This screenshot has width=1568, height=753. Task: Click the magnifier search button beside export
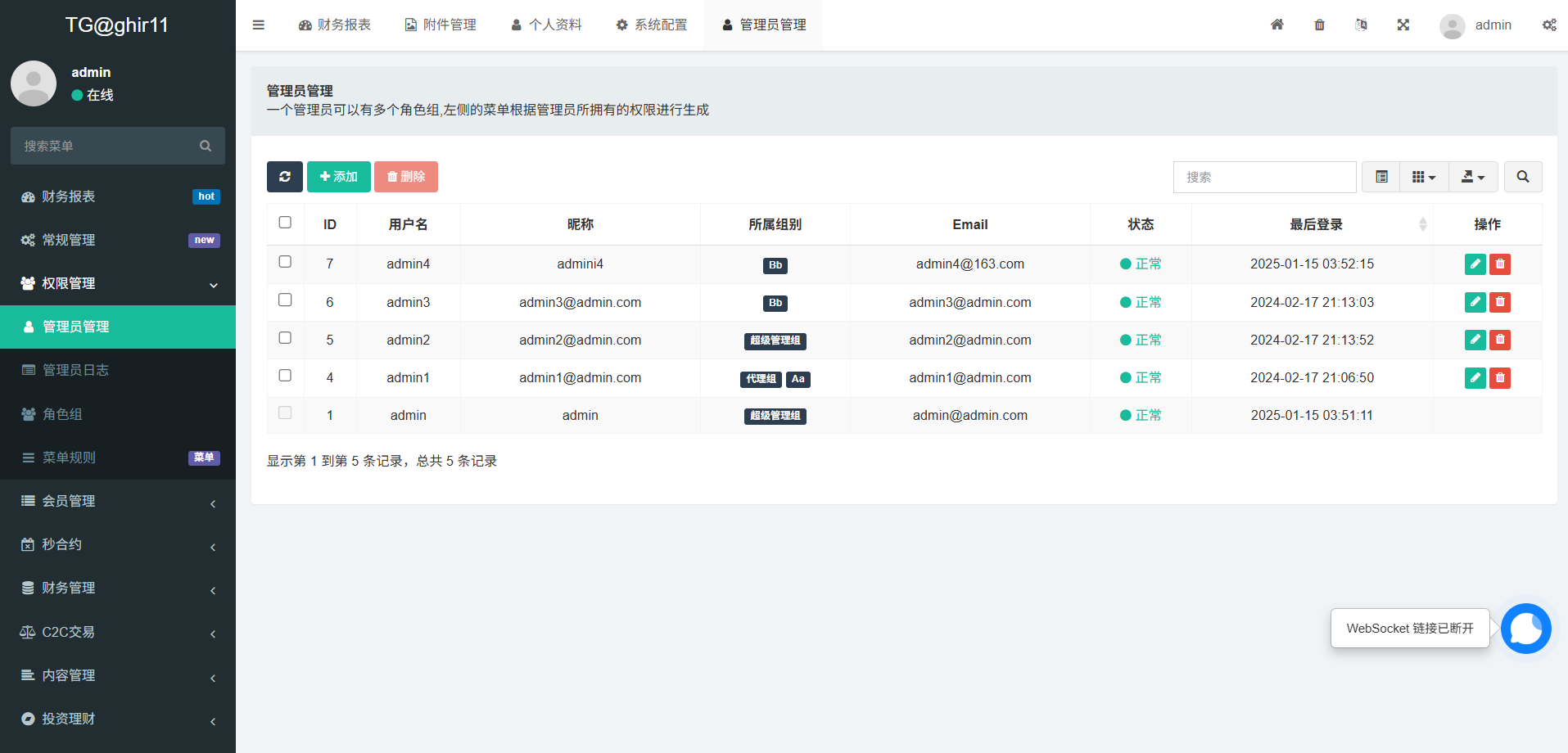tap(1522, 177)
